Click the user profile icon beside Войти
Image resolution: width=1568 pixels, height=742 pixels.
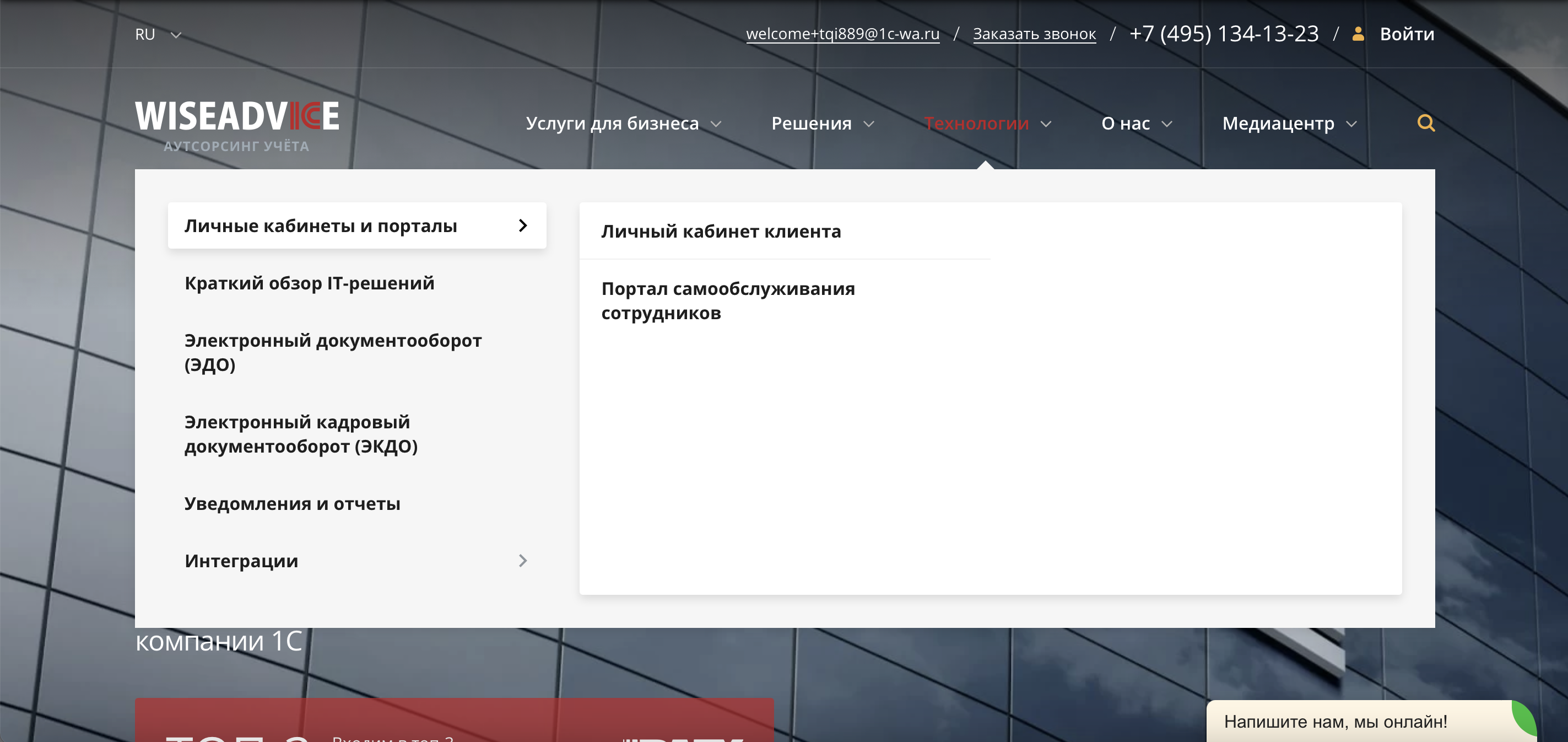1358,34
